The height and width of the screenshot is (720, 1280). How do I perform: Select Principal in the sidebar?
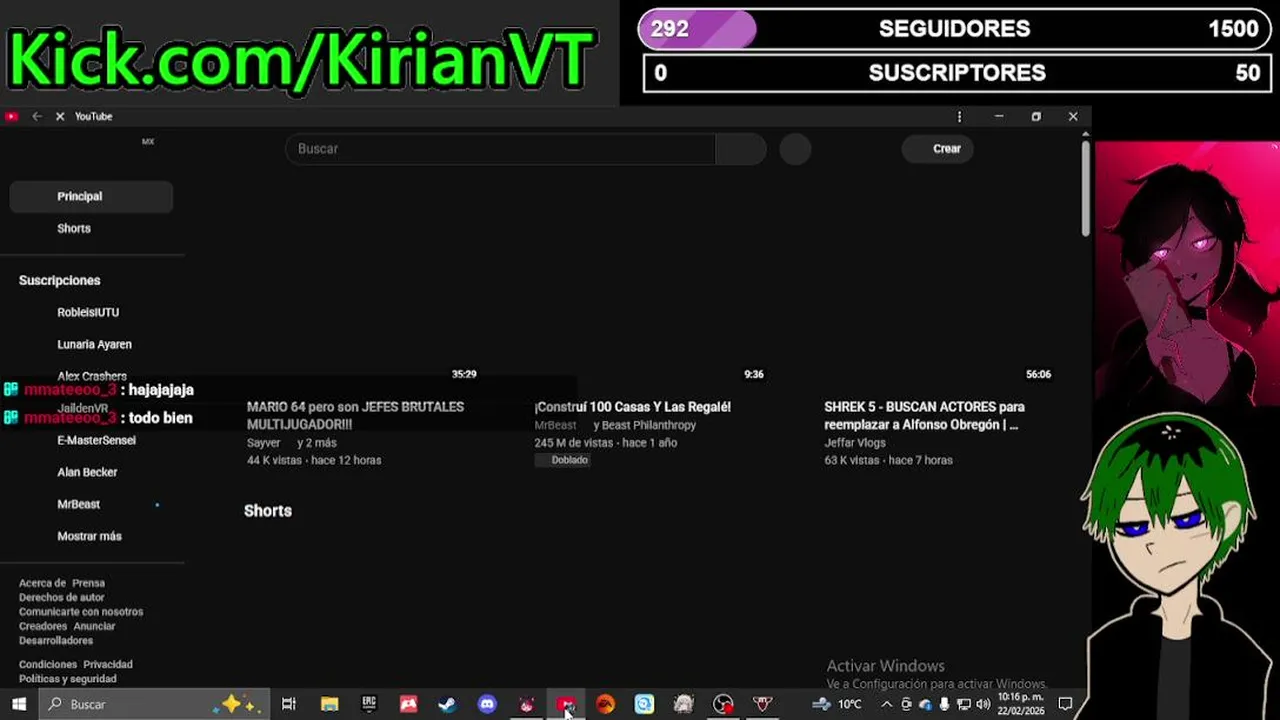tap(91, 197)
